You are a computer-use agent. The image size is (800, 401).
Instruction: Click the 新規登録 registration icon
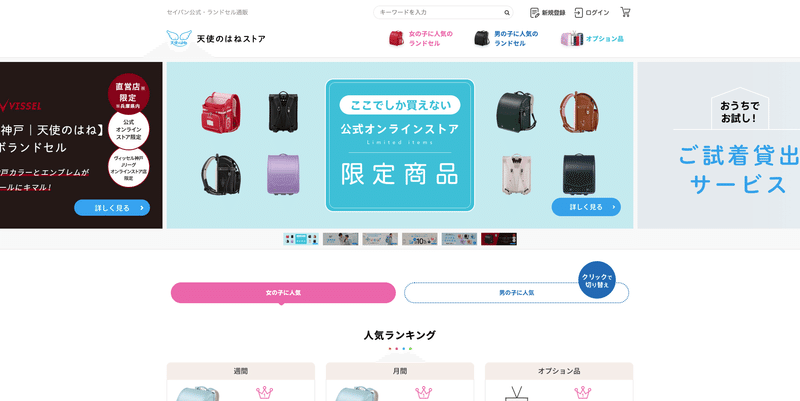534,13
